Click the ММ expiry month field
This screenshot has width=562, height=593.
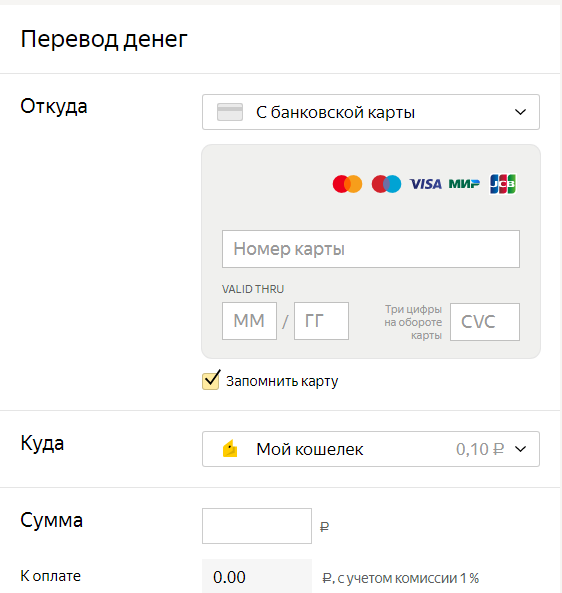249,321
